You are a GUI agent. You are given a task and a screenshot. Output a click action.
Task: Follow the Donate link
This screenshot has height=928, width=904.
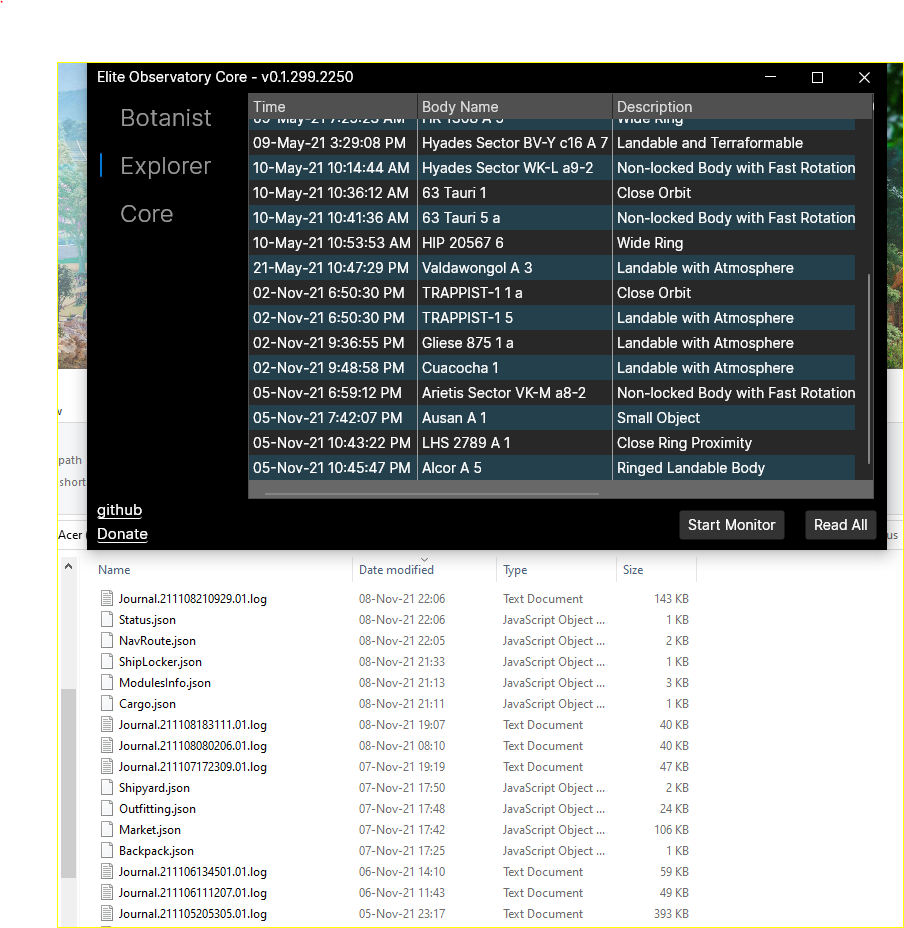(x=122, y=534)
